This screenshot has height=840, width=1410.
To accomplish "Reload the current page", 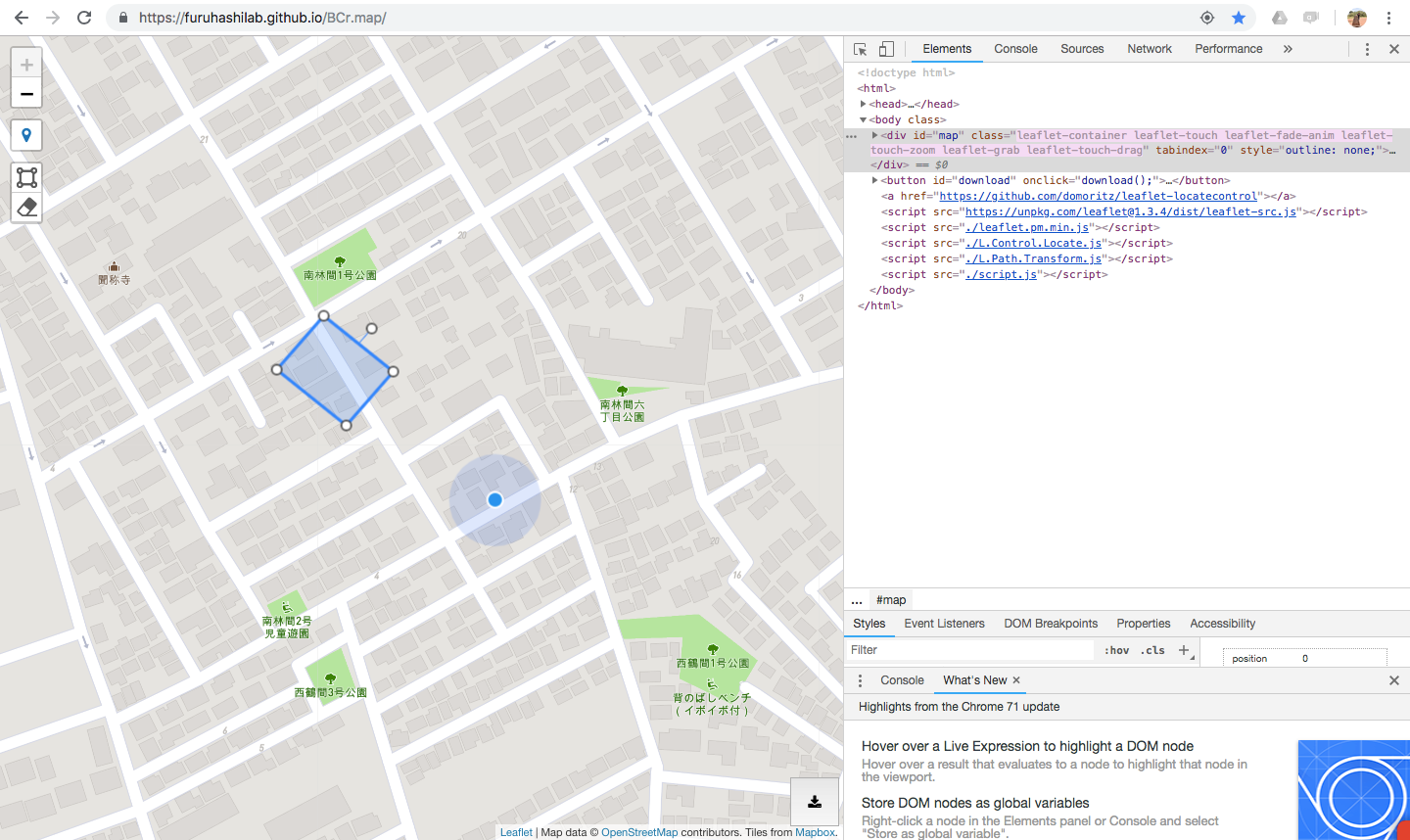I will pos(84,18).
